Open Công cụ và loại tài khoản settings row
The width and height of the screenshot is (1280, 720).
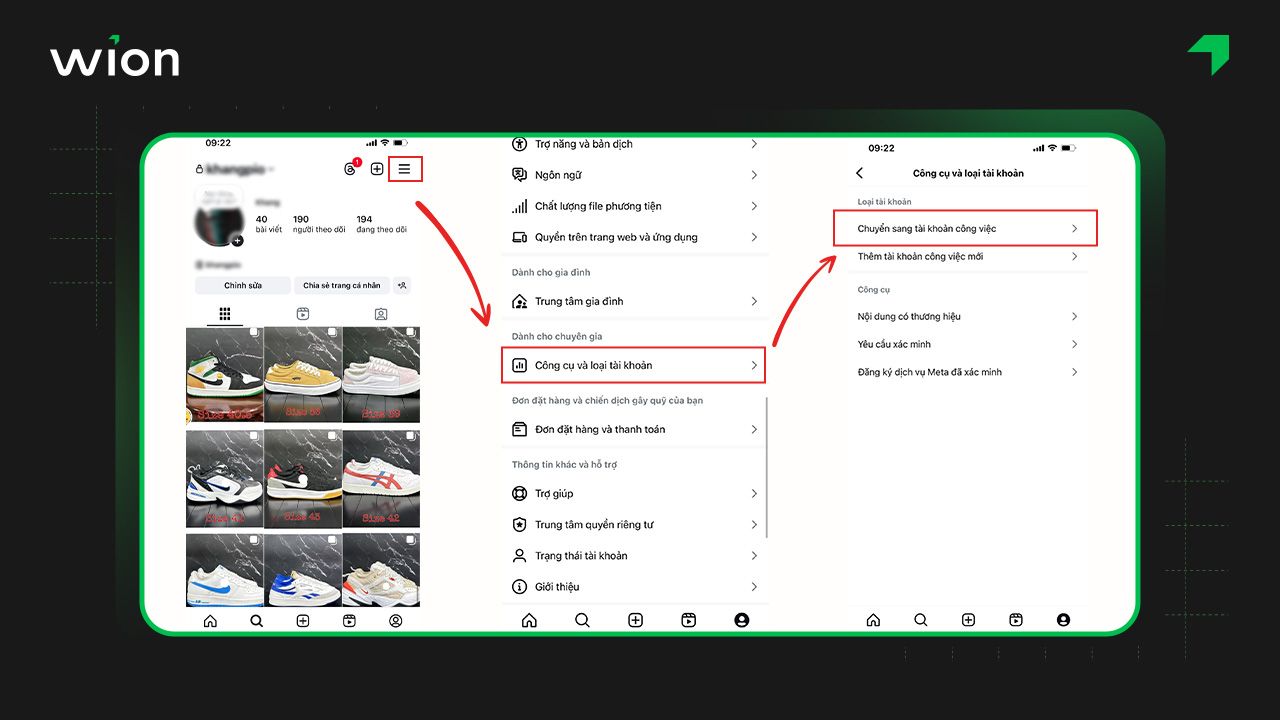(633, 365)
